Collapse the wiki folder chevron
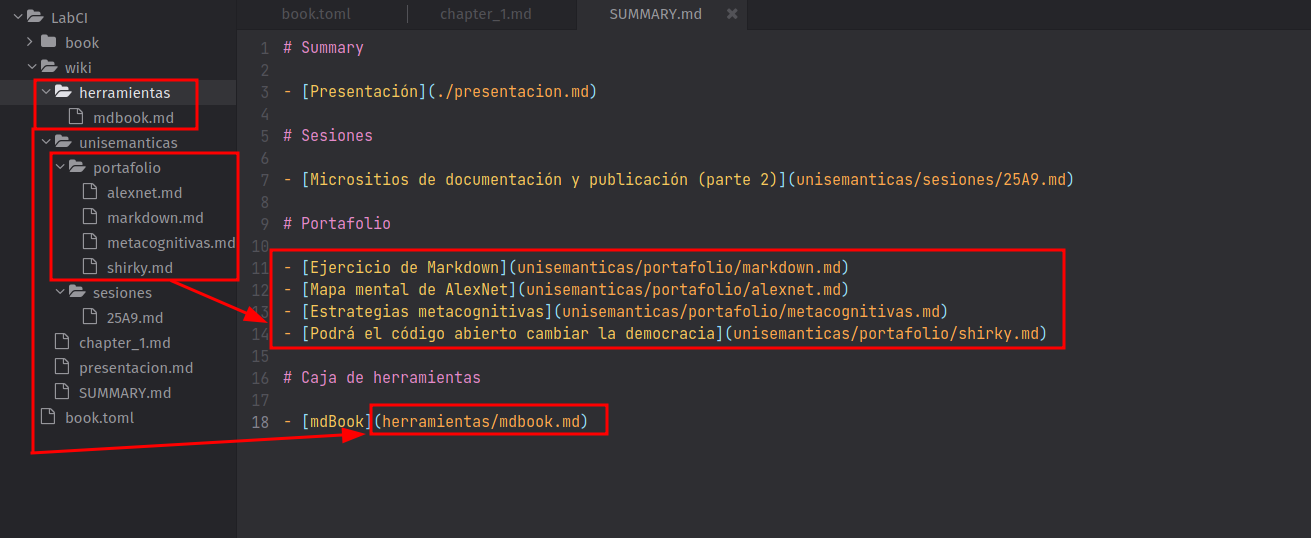Screen dimensions: 1311x538 pos(32,67)
